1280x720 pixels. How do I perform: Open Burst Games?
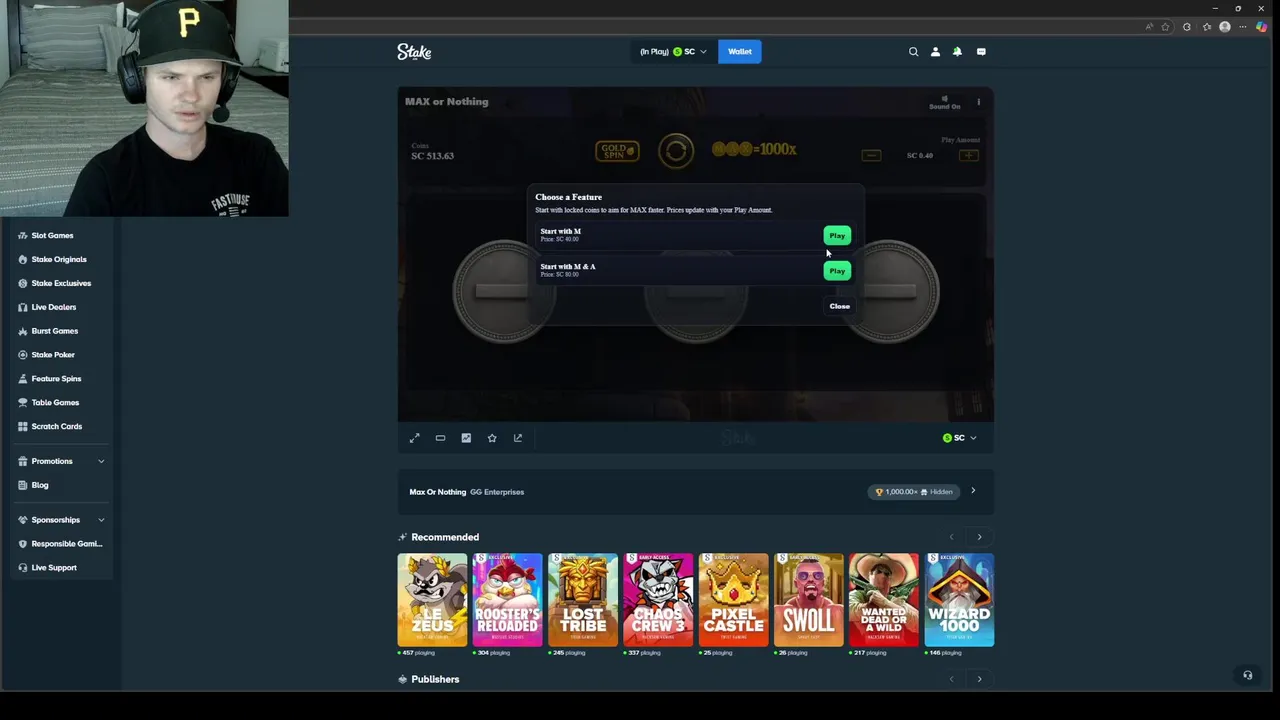point(54,331)
